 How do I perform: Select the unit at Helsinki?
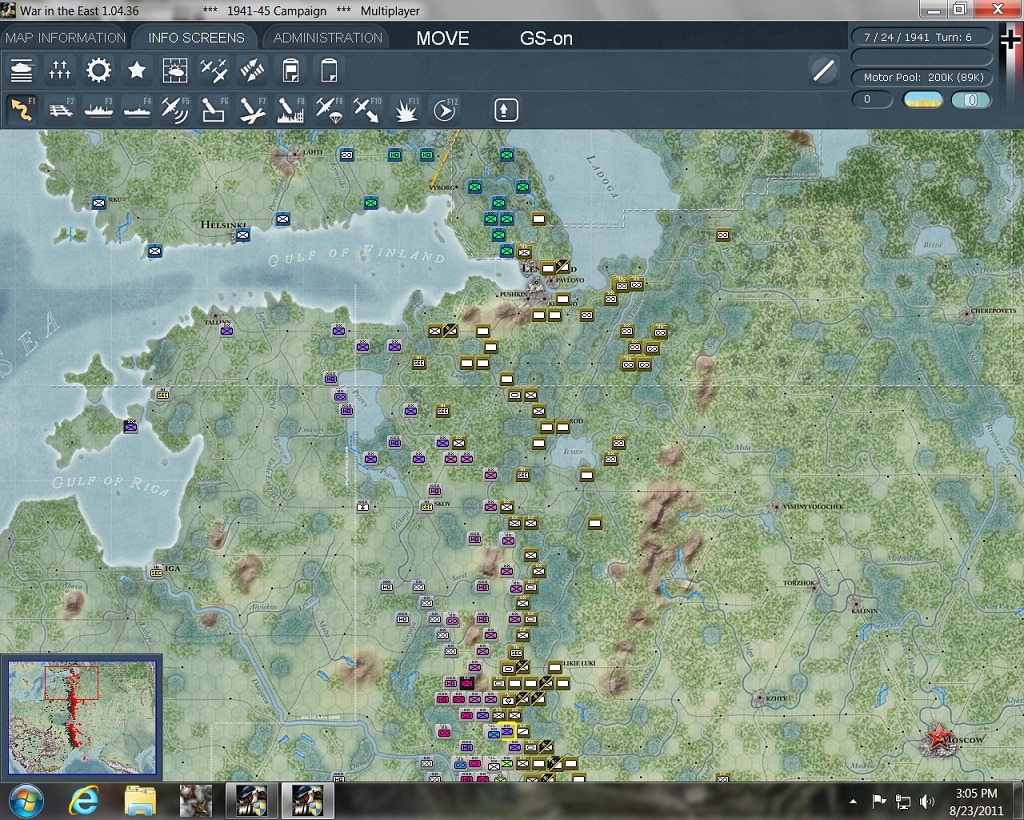(242, 235)
